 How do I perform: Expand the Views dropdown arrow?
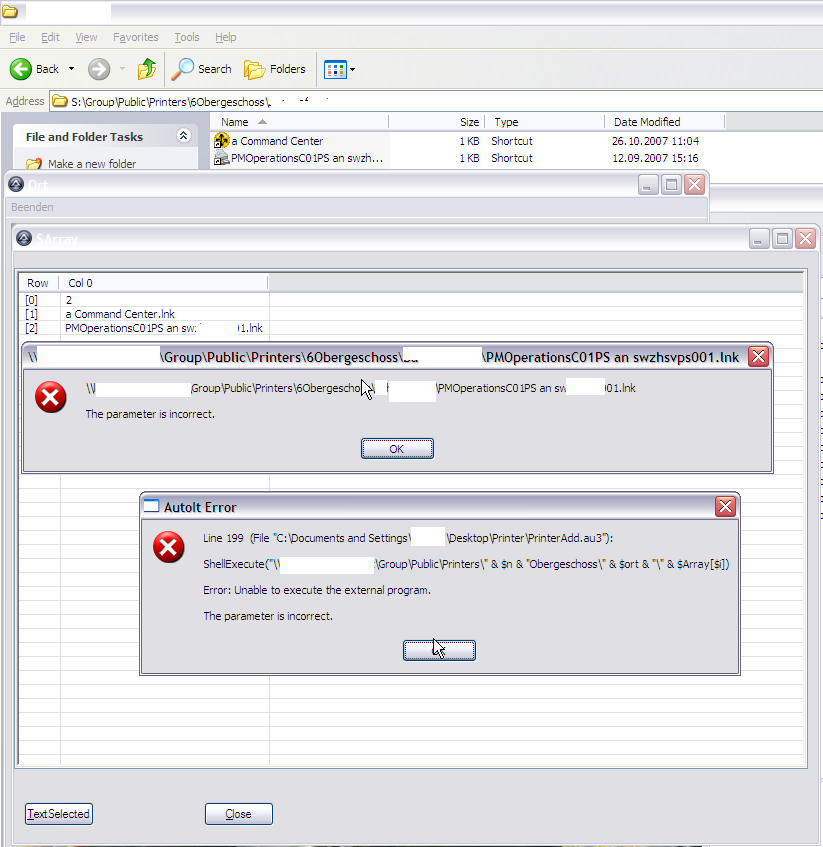352,70
